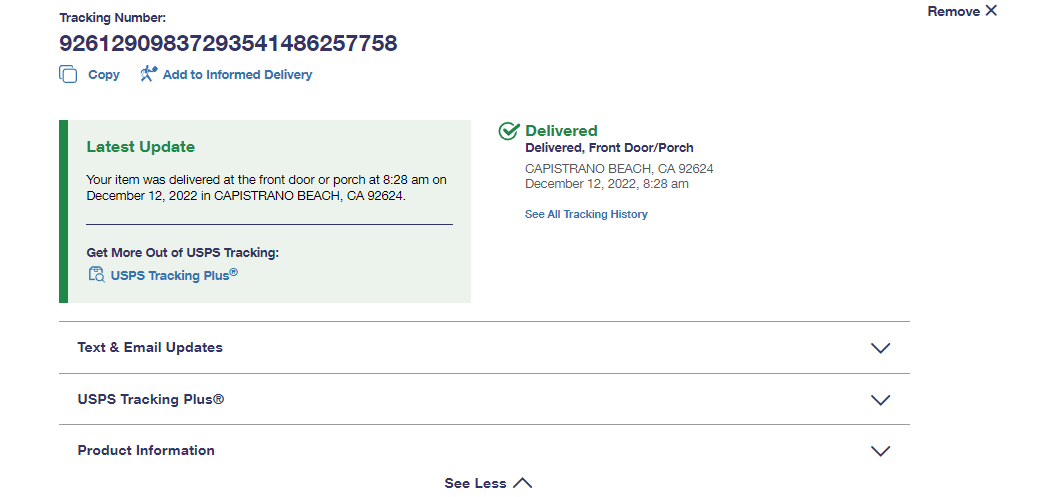This screenshot has width=1055, height=497.
Task: Collapse details via See Less text
Action: (x=475, y=484)
